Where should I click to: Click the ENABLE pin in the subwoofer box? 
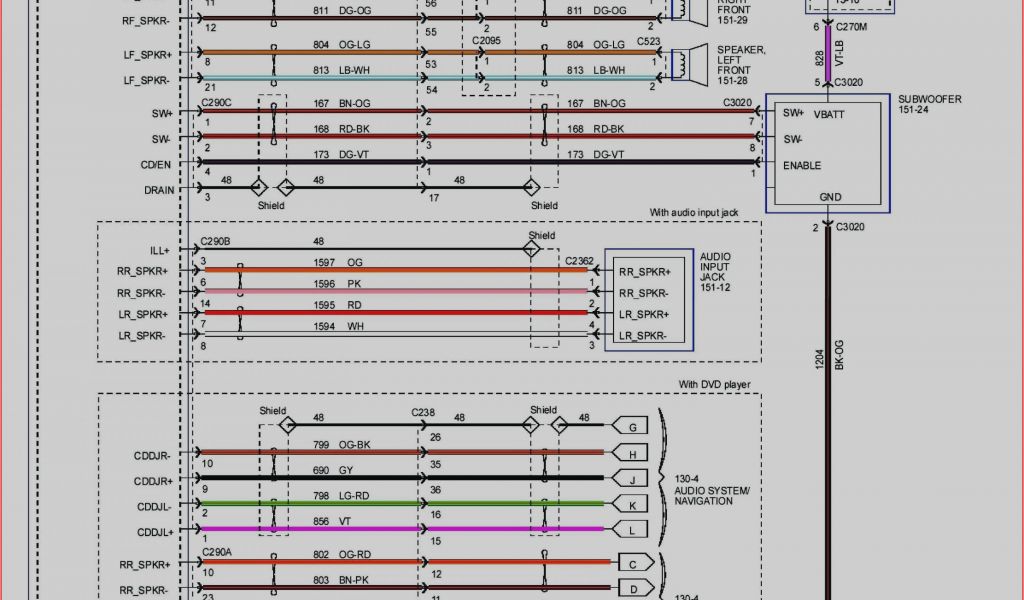802,165
